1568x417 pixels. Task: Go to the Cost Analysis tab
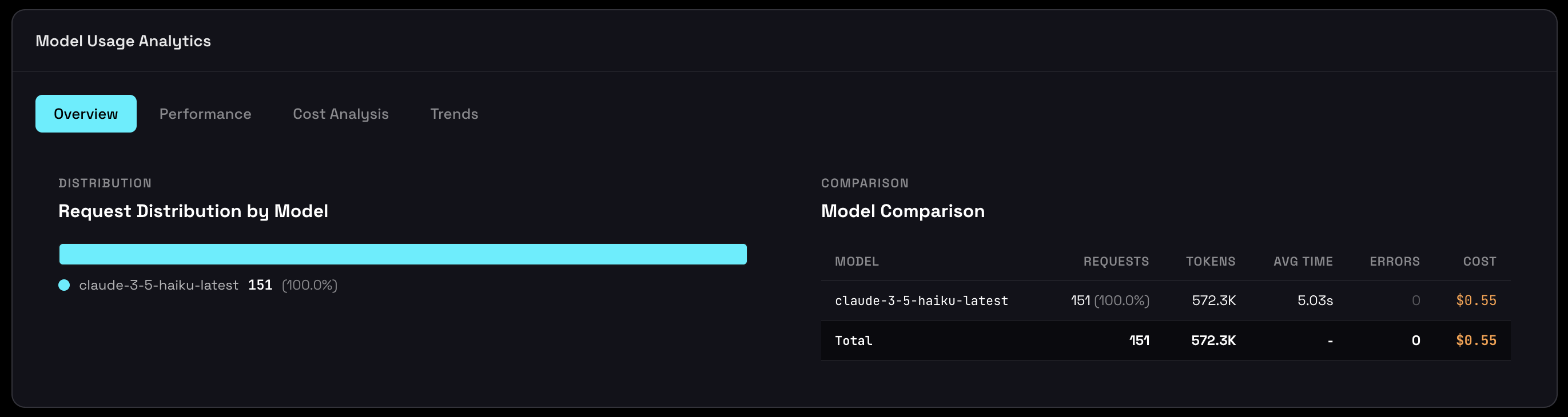[340, 114]
